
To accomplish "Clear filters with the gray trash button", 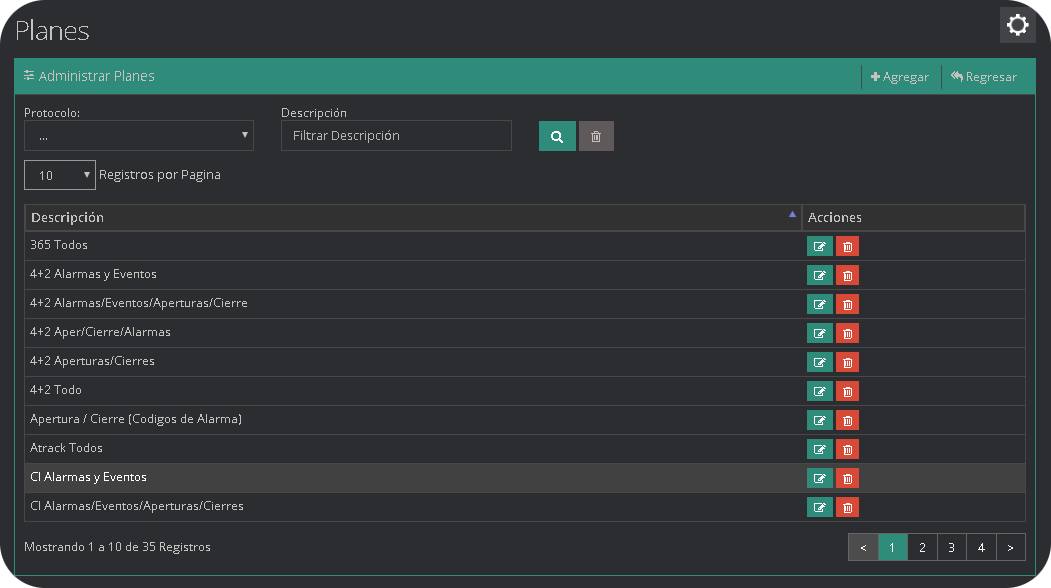I will [x=596, y=136].
